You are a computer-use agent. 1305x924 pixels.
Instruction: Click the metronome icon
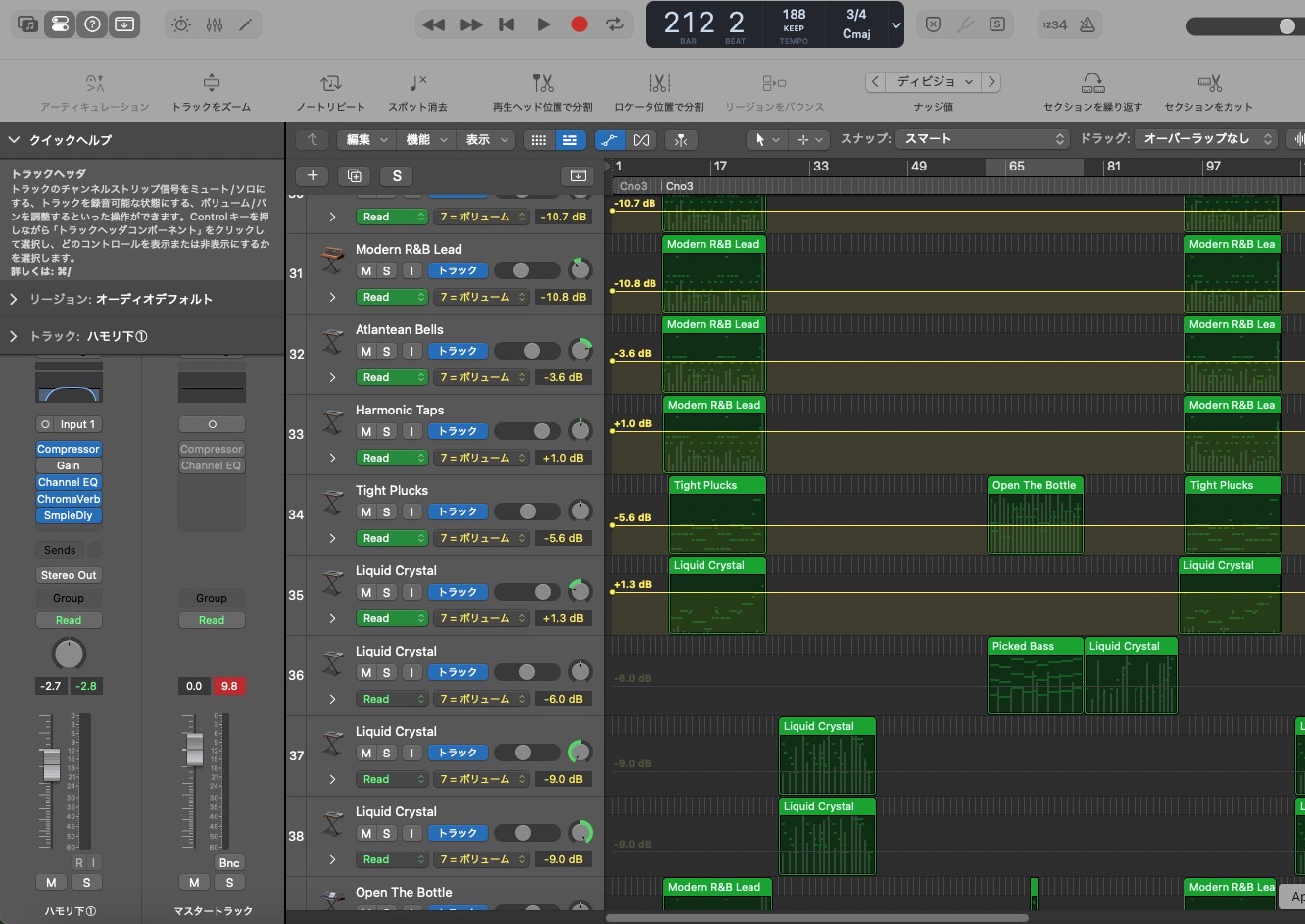click(x=1087, y=24)
